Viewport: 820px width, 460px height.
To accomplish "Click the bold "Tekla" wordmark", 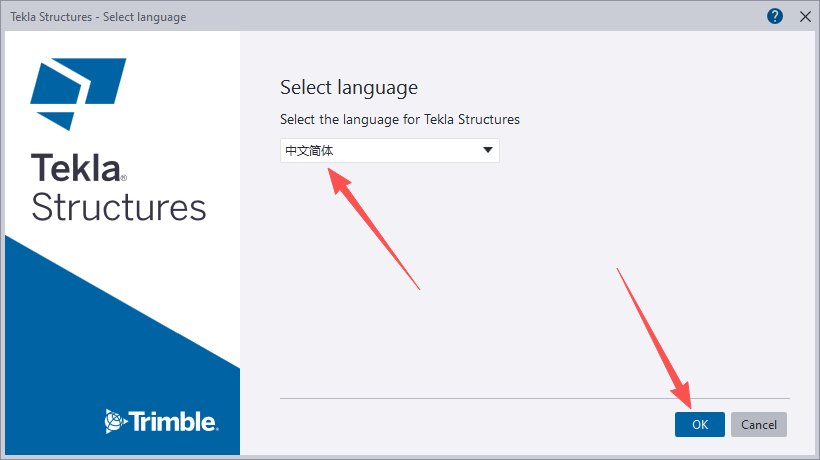I will [x=75, y=168].
